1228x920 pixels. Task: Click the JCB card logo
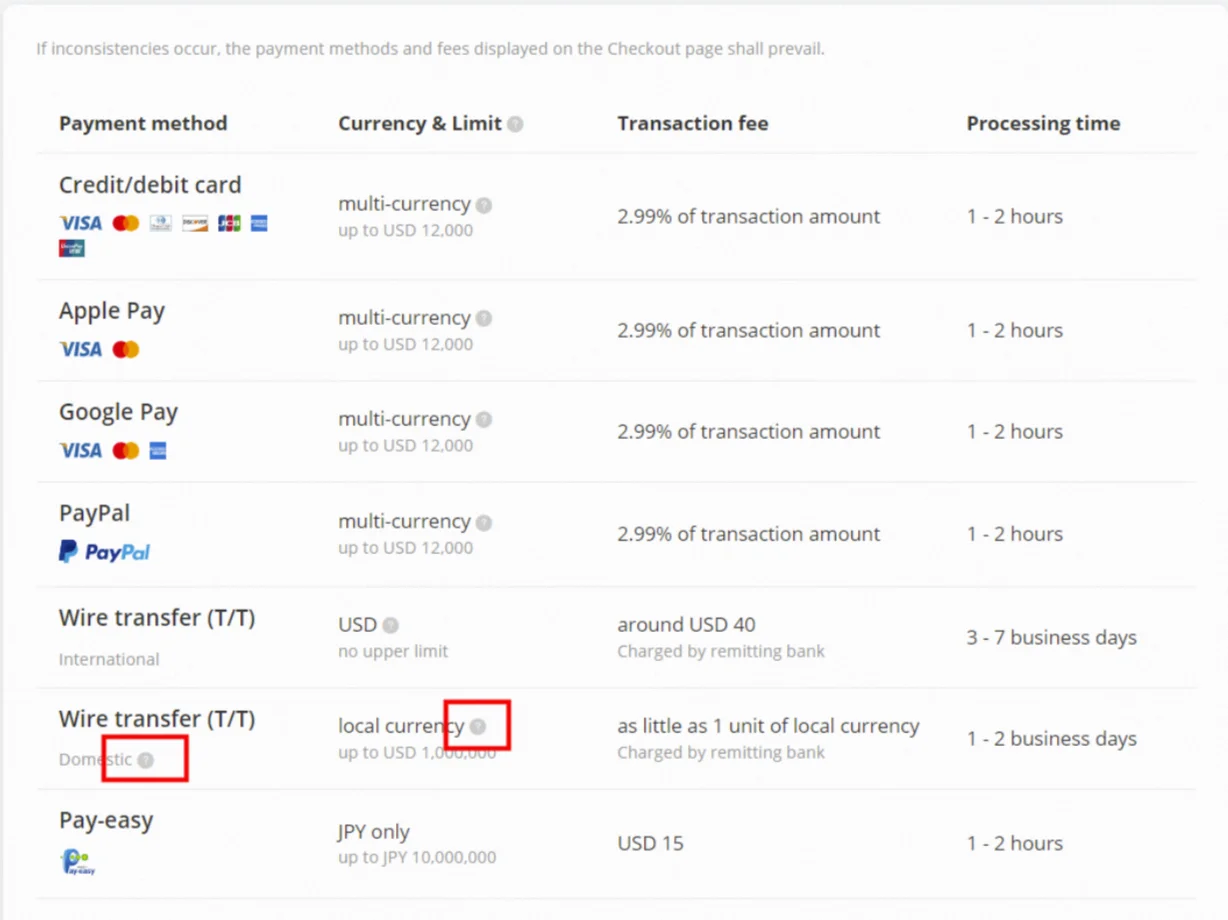point(229,223)
